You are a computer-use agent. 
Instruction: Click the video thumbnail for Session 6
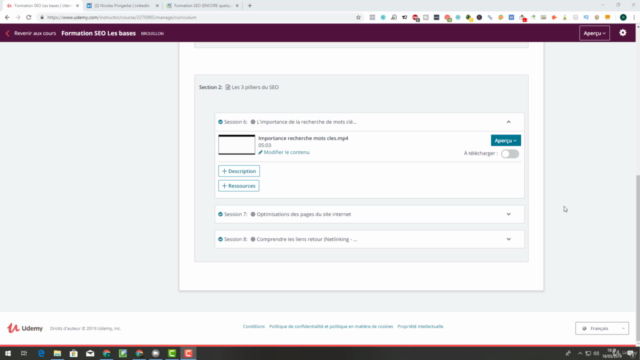pyautogui.click(x=237, y=145)
